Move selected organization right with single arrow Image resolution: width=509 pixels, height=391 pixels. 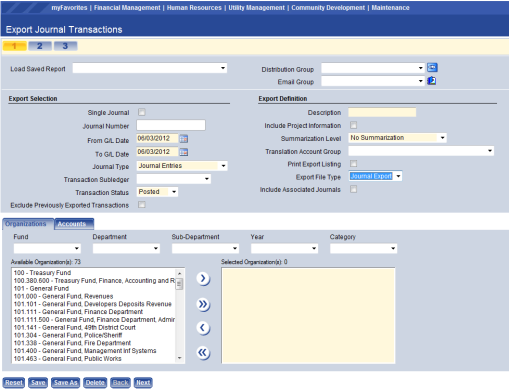coord(203,278)
